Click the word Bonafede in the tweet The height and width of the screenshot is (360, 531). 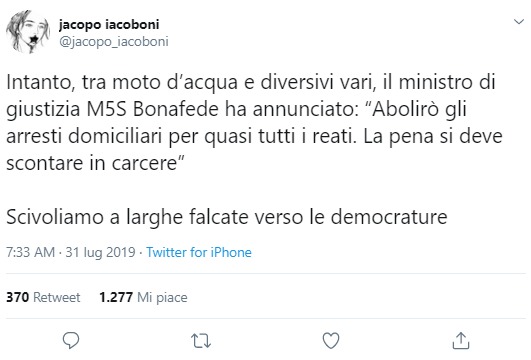click(176, 109)
